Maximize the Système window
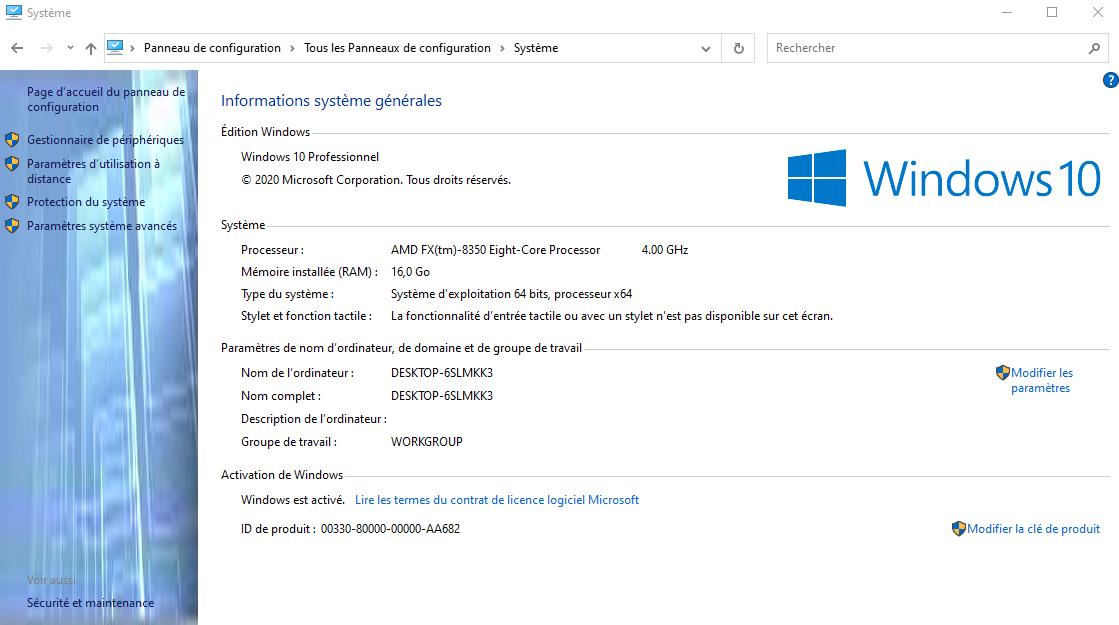 pyautogui.click(x=1052, y=12)
